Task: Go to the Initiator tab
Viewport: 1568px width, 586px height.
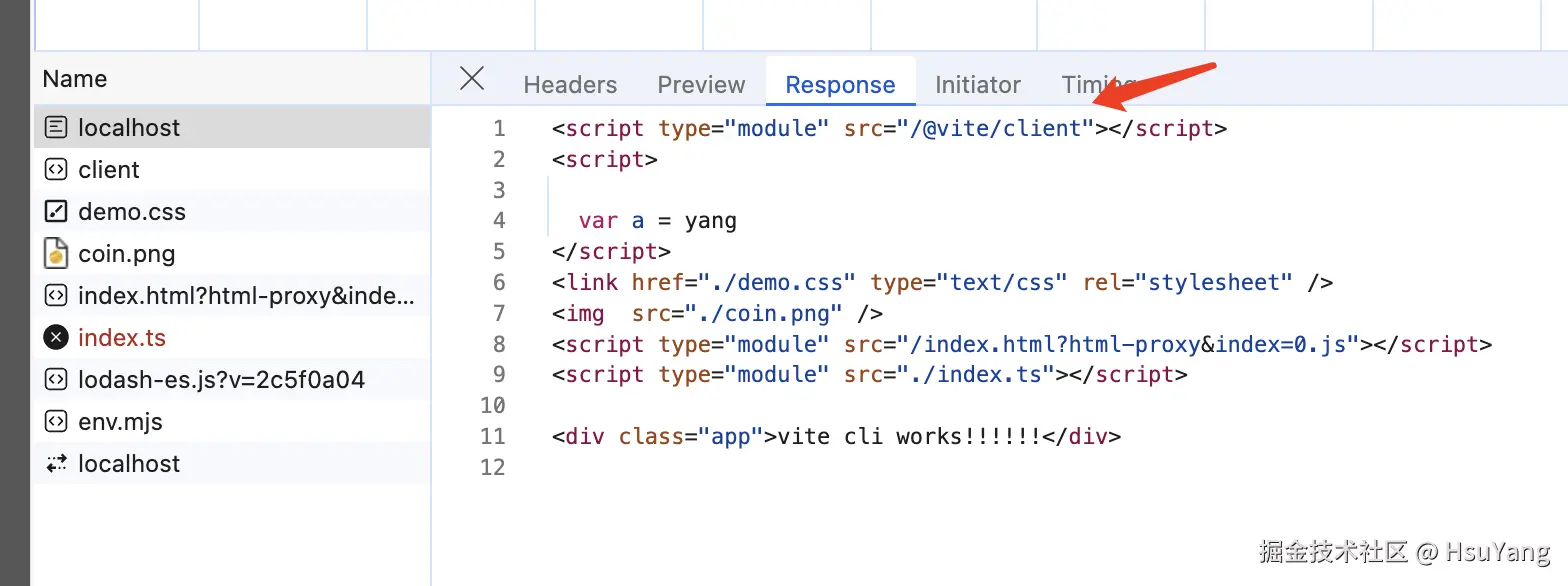Action: pyautogui.click(x=977, y=85)
